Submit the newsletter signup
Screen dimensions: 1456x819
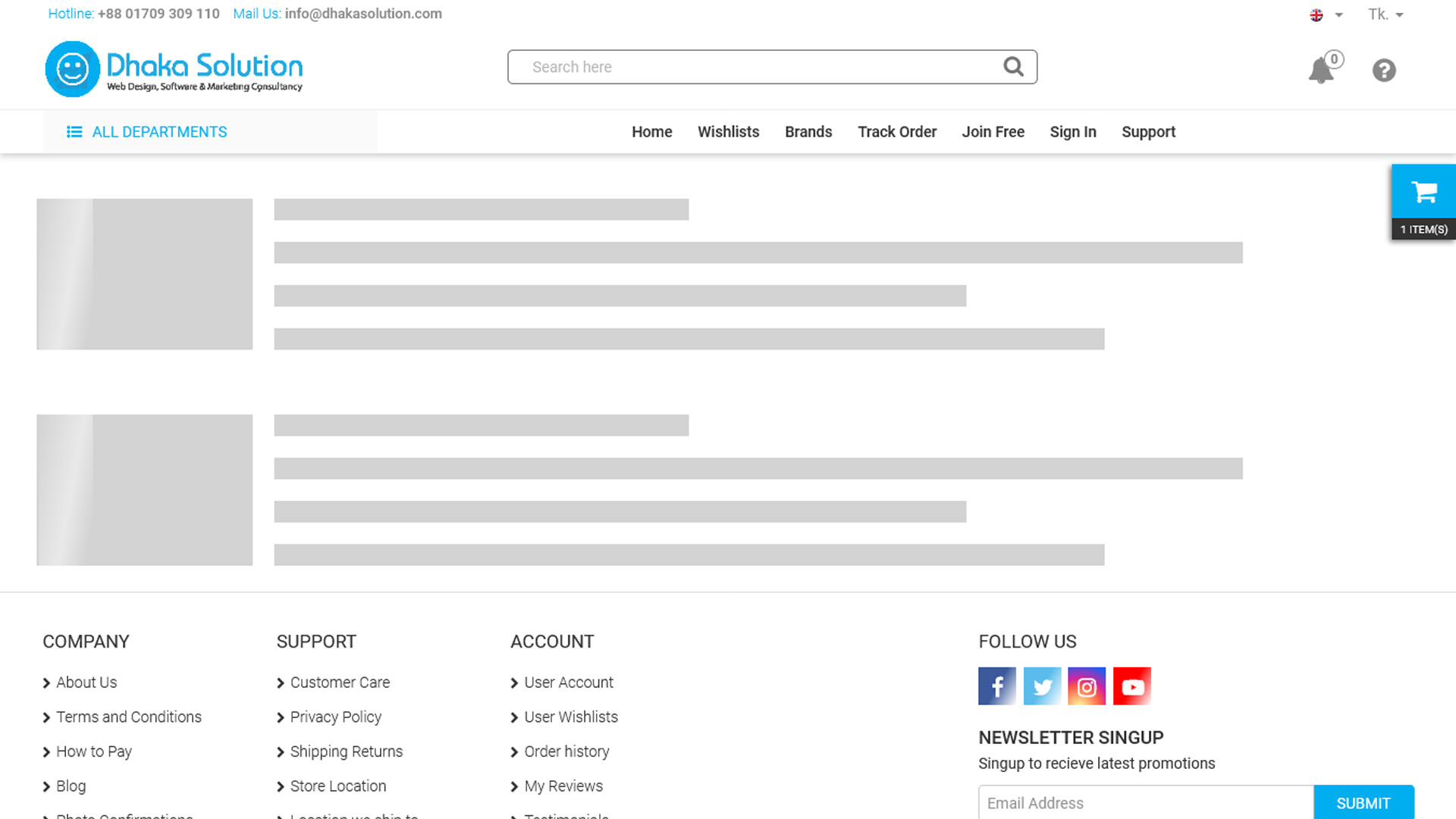click(x=1363, y=802)
